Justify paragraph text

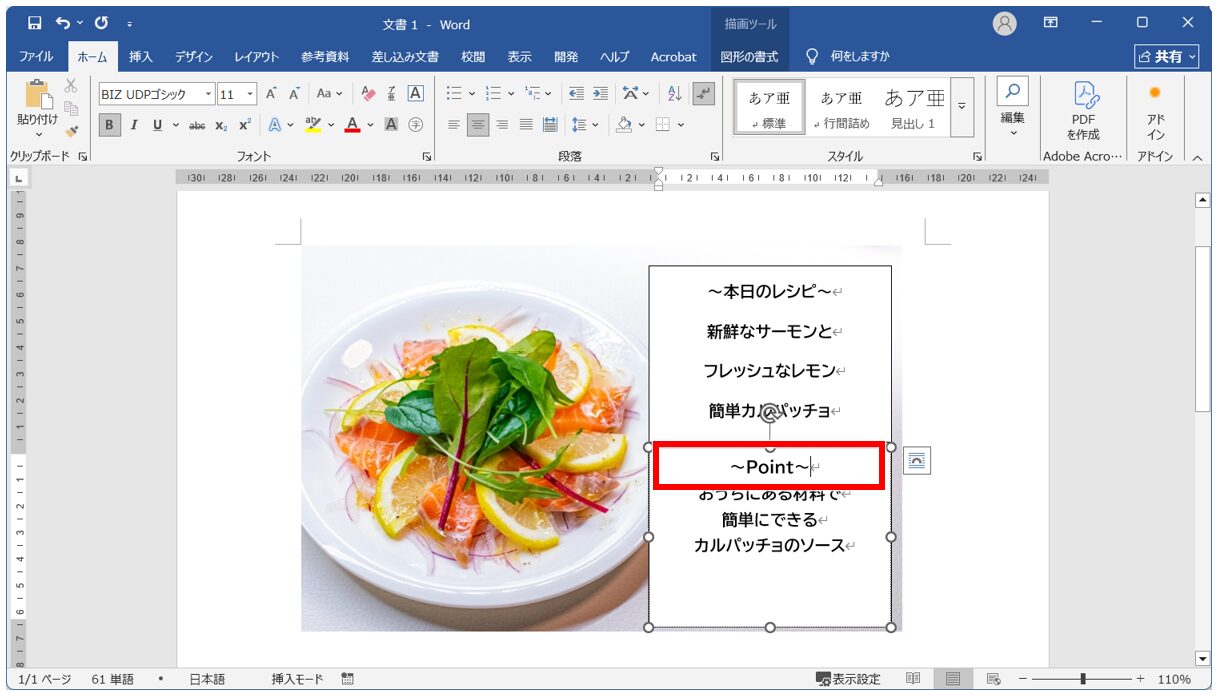526,125
